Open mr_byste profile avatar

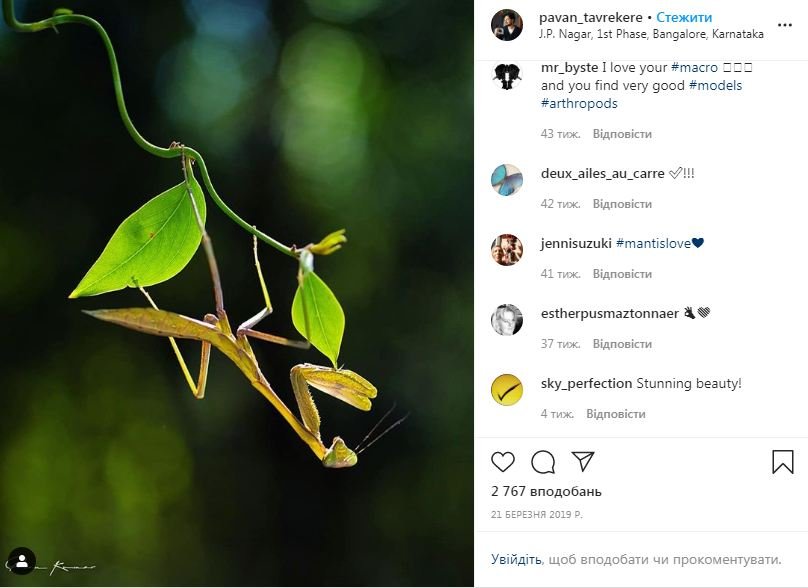(507, 76)
